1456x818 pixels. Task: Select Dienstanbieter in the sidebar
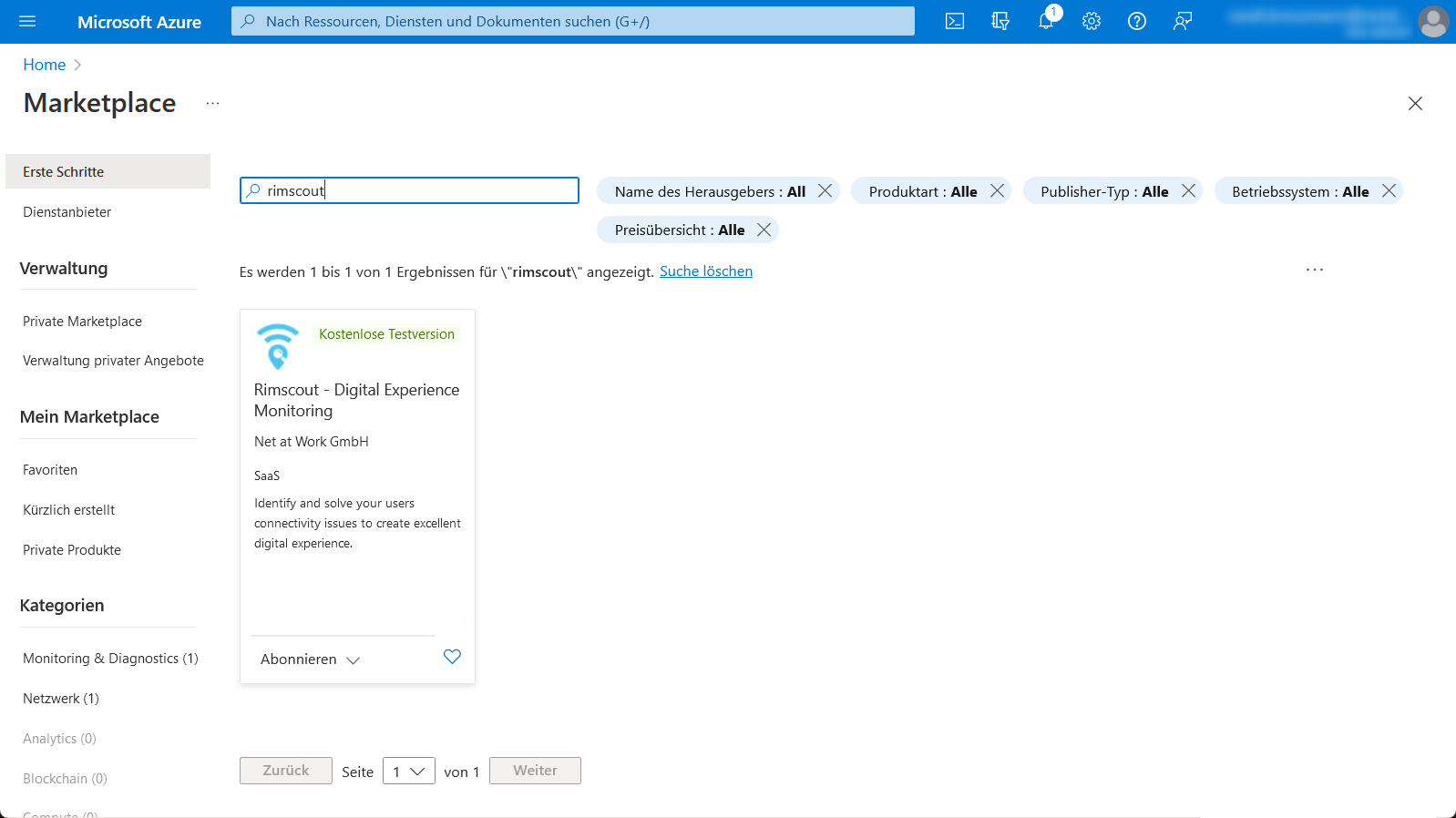click(x=67, y=212)
